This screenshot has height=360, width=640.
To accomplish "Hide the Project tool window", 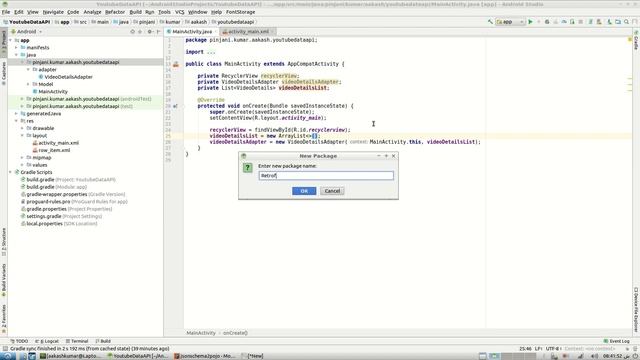I will 158,31.
